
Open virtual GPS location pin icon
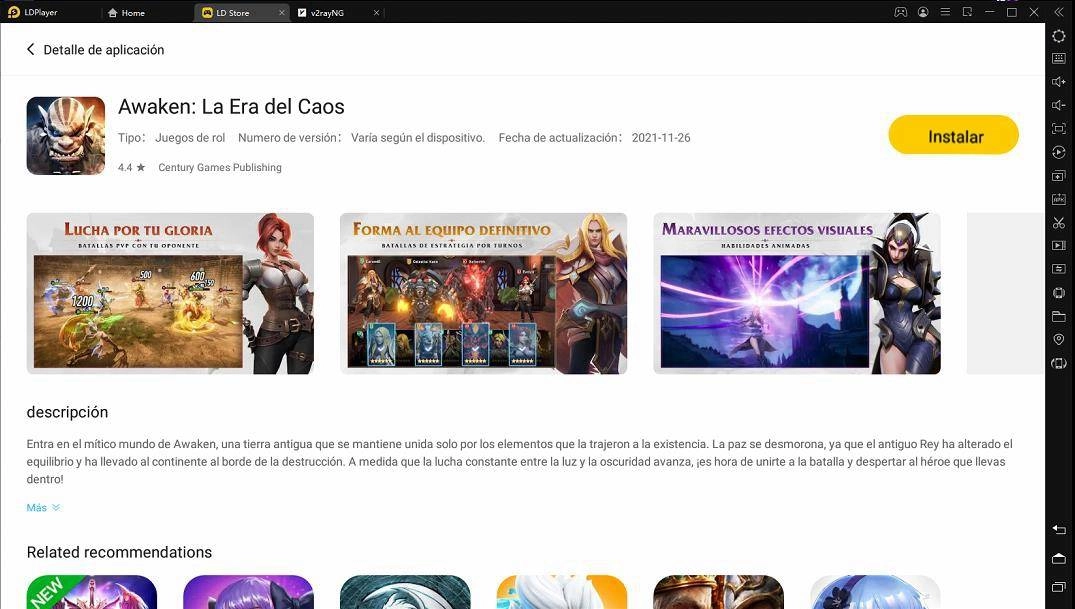(1059, 339)
